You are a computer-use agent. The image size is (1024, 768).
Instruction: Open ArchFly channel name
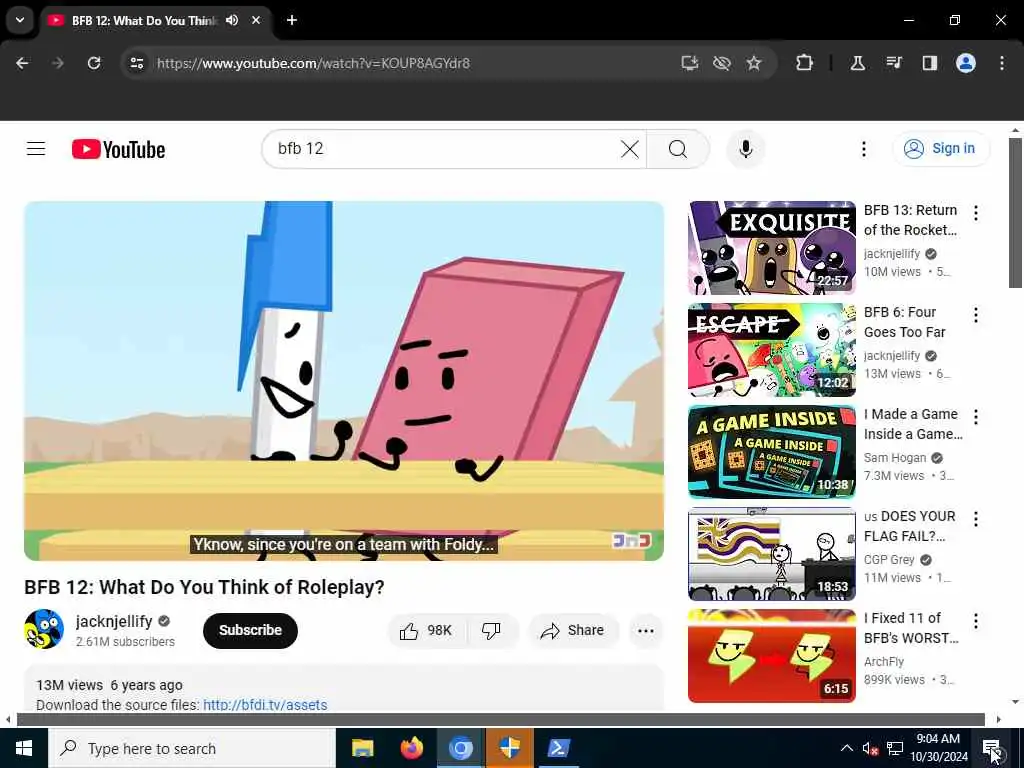point(884,662)
